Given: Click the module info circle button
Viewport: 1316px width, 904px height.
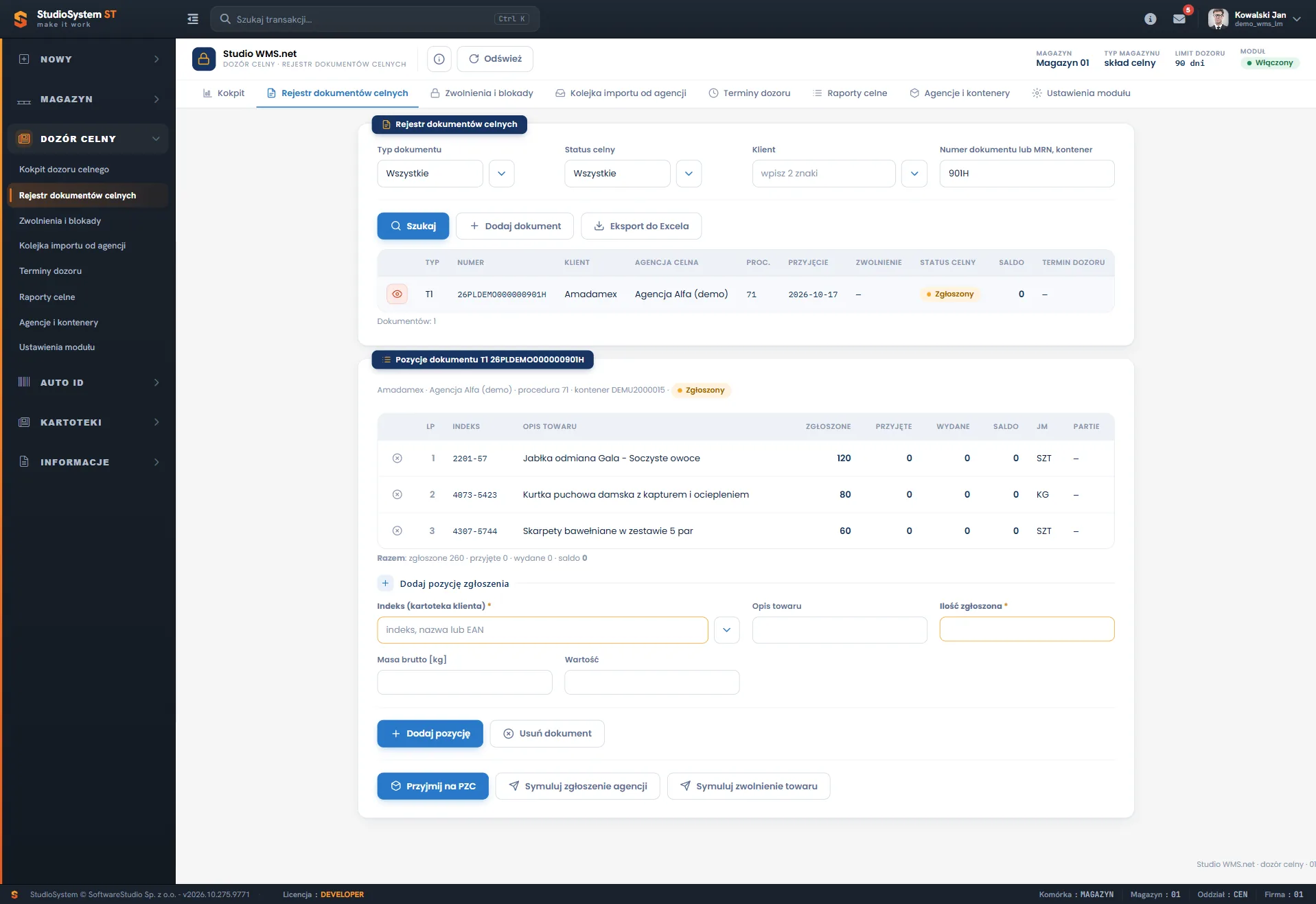Looking at the screenshot, I should pos(439,59).
